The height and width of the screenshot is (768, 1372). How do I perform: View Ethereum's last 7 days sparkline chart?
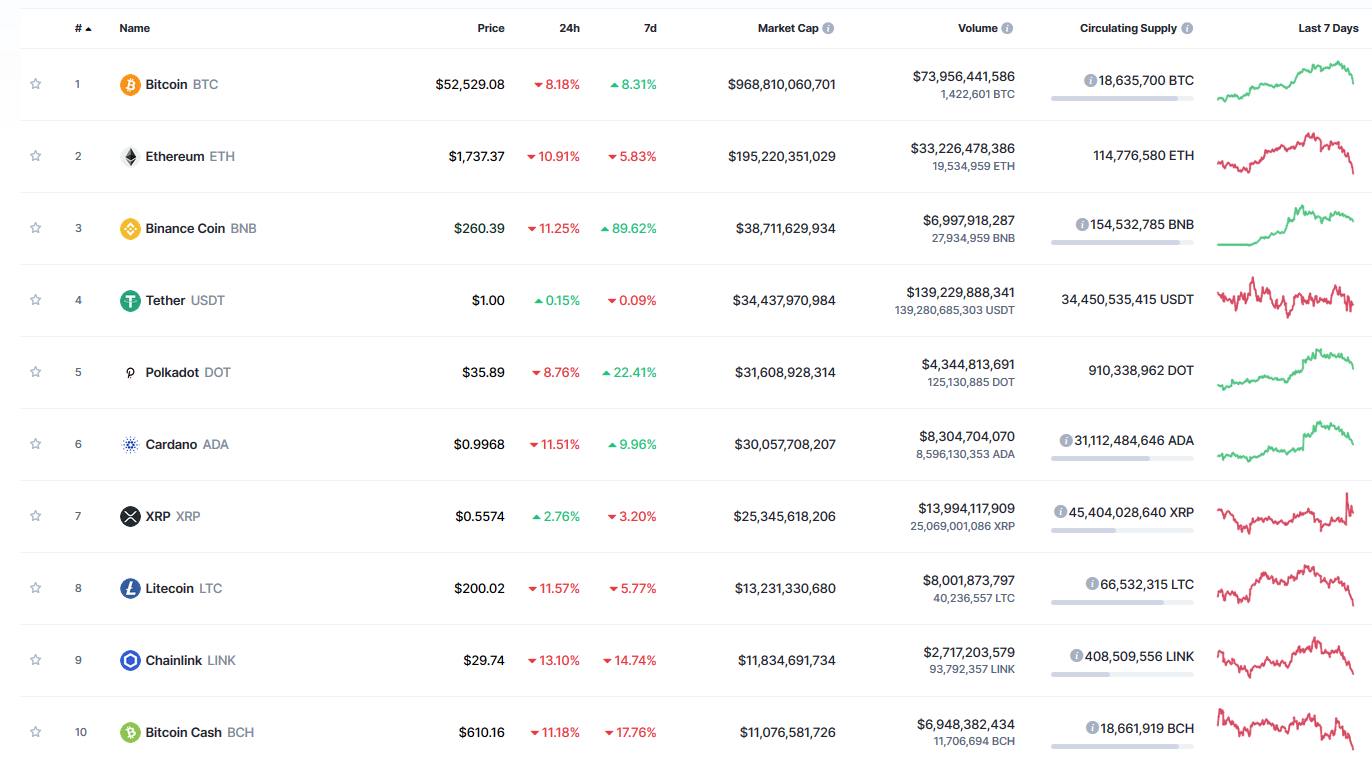click(1285, 153)
